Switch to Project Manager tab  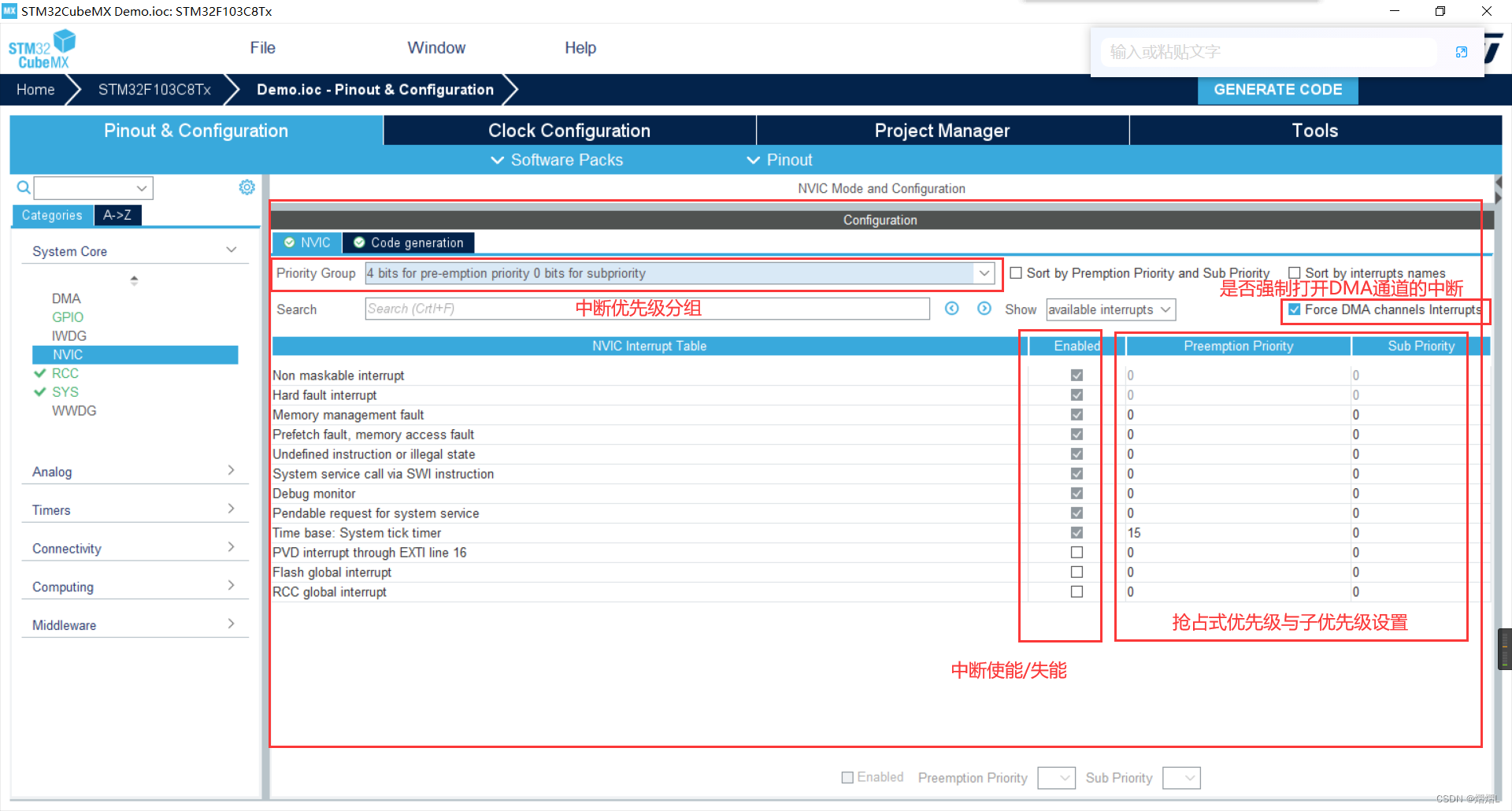(x=942, y=131)
